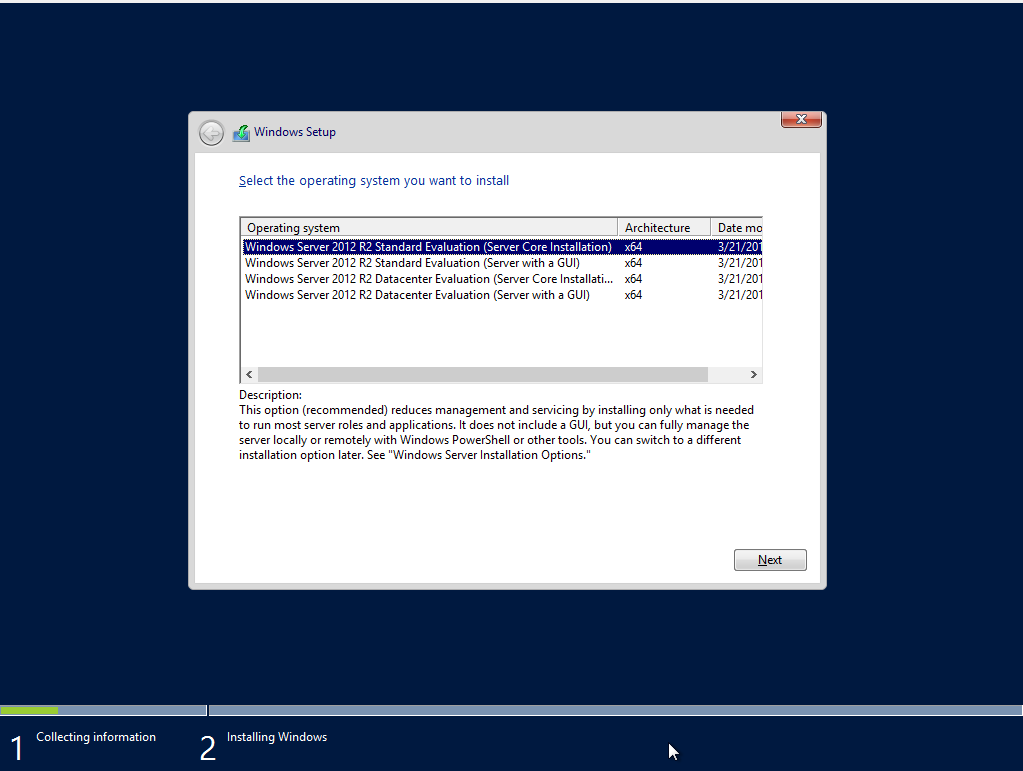This screenshot has height=771, width=1023.
Task: Click the Date modified column header
Action: tap(737, 228)
